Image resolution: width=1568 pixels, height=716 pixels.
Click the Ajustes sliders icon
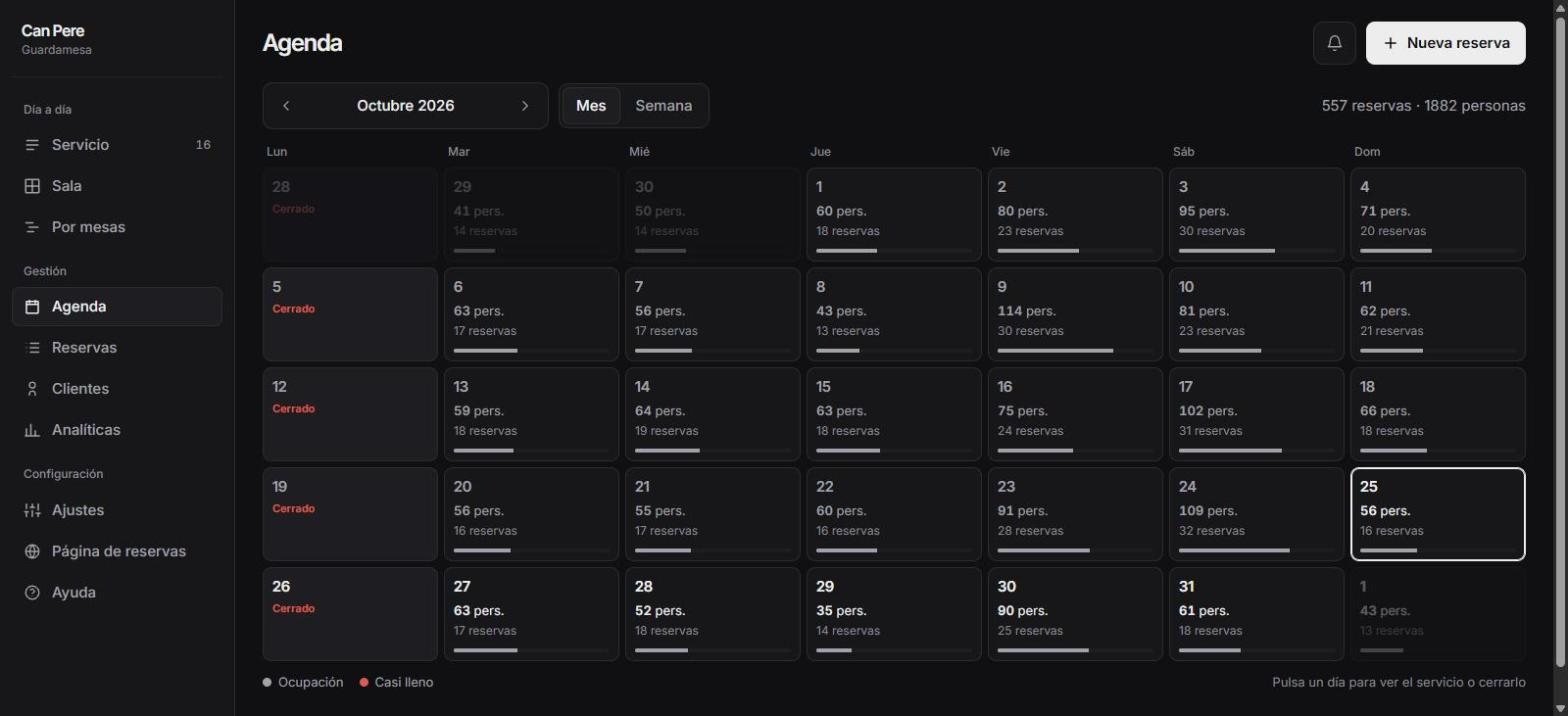point(32,510)
